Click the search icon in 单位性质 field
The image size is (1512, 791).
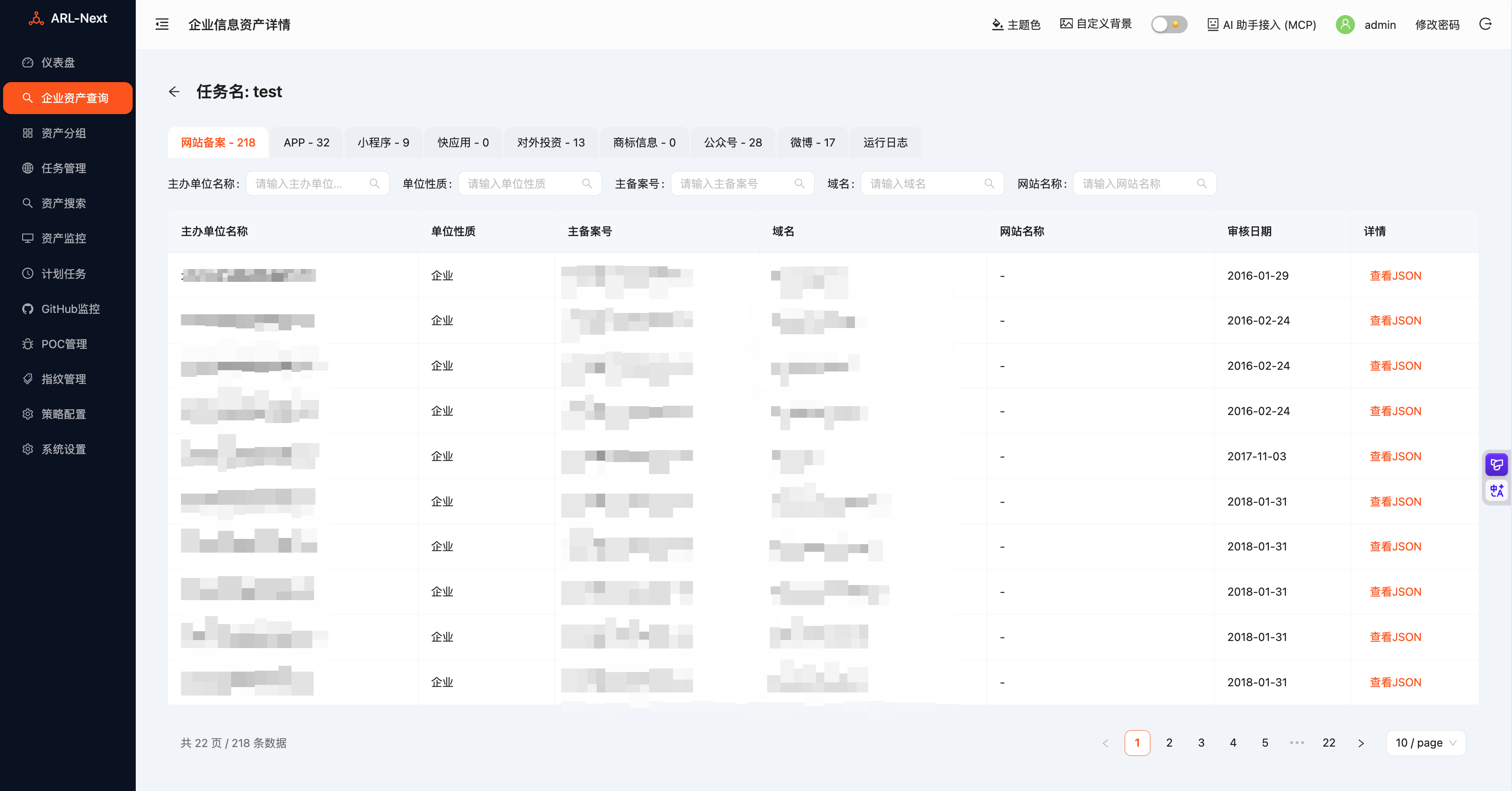pyautogui.click(x=587, y=184)
